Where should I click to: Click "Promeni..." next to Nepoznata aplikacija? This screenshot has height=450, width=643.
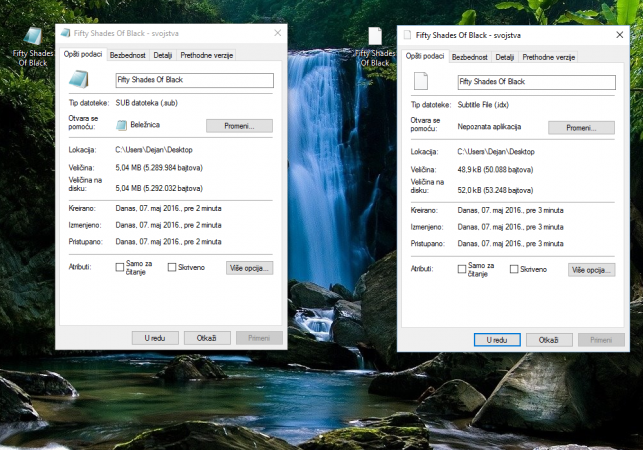click(x=581, y=128)
